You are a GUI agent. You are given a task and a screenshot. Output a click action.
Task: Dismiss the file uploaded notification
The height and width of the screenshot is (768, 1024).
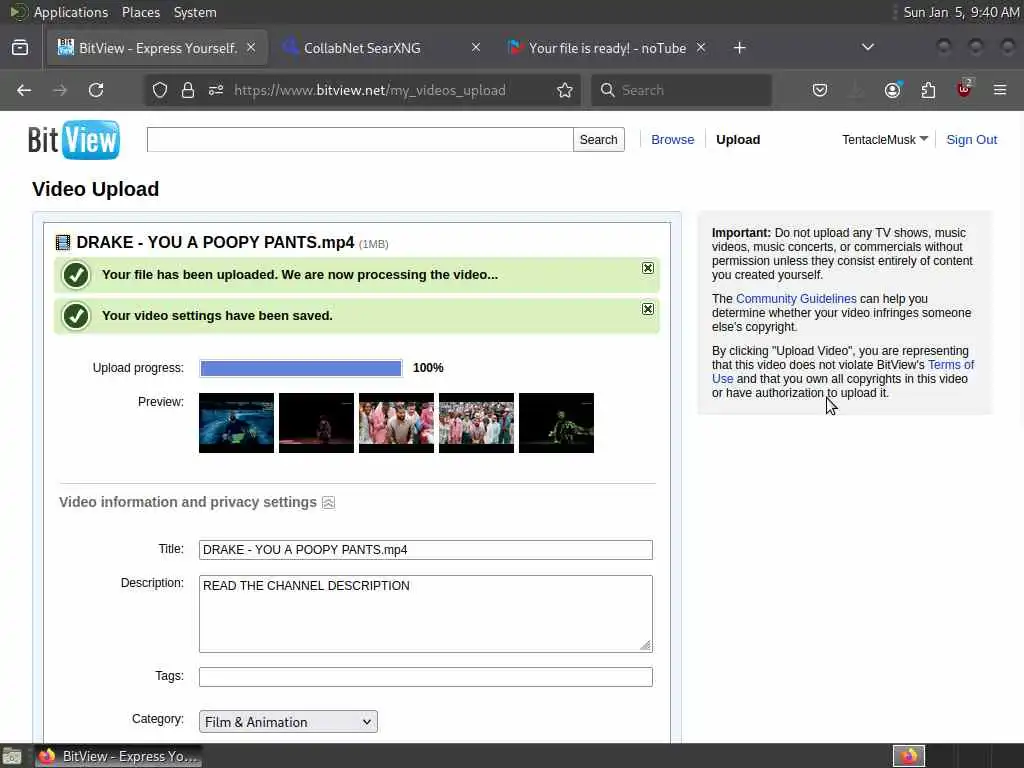[647, 268]
